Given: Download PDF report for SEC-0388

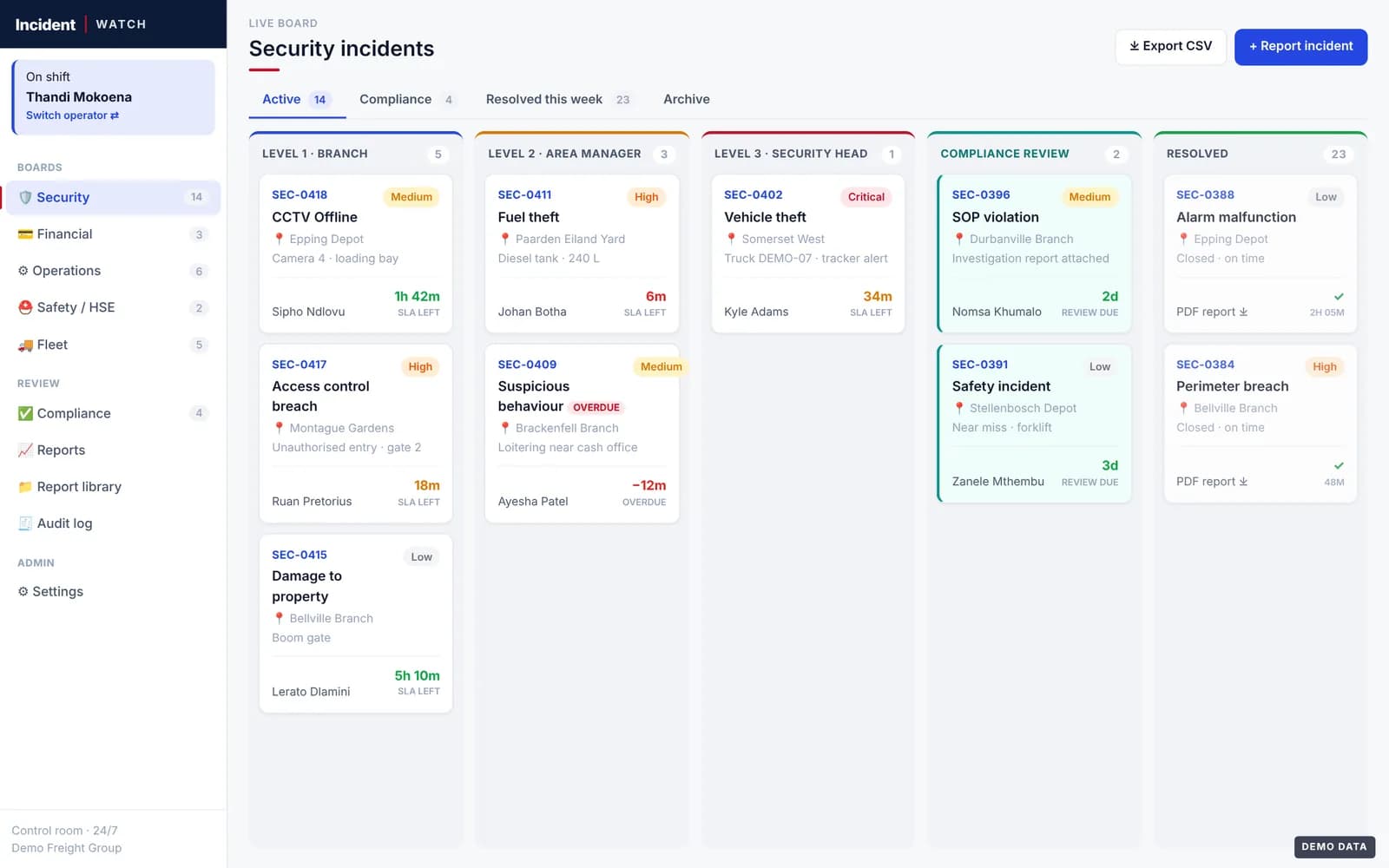Looking at the screenshot, I should 1212,312.
